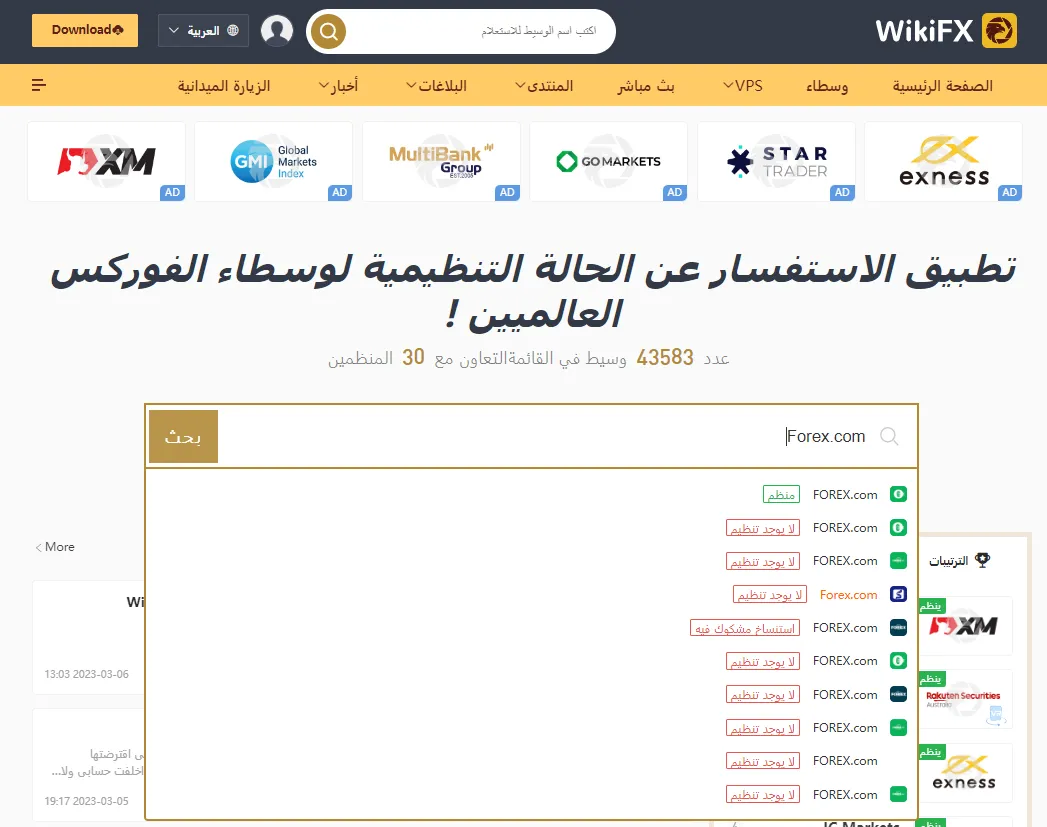
Task: Open the MultiBank Group ad banner
Action: click(441, 162)
